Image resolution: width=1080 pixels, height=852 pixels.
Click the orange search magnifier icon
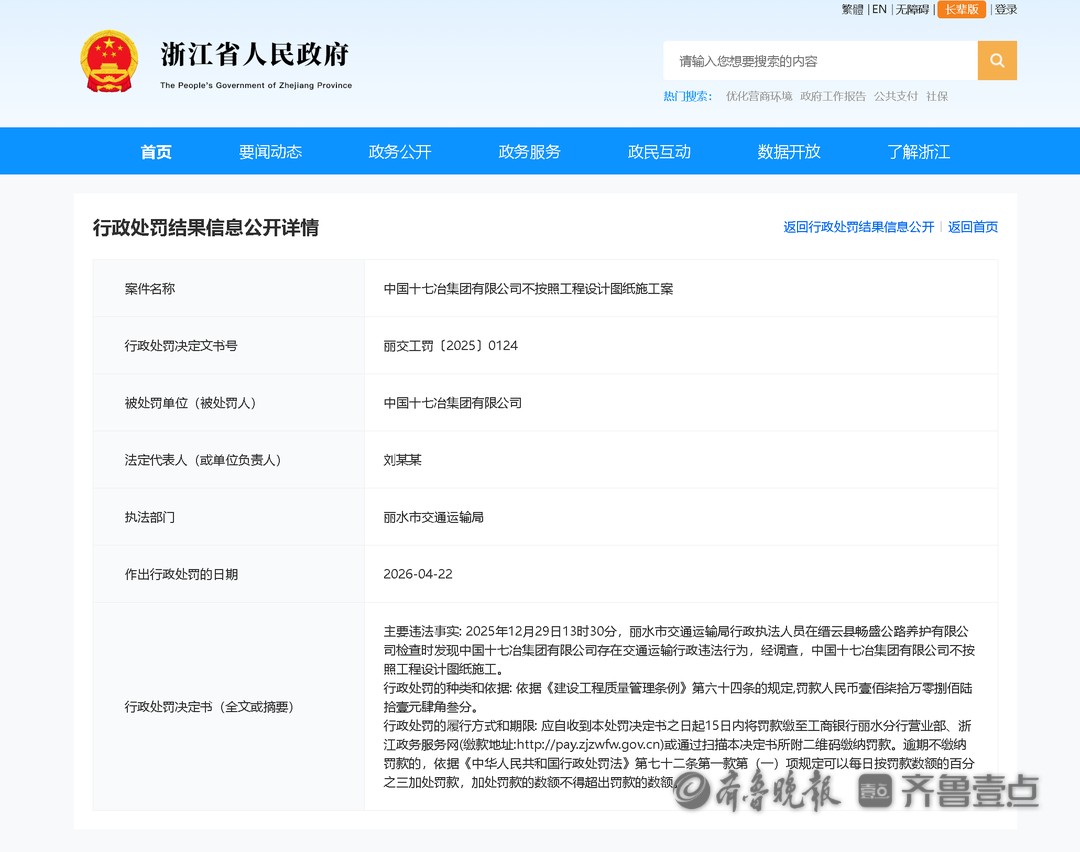click(997, 61)
